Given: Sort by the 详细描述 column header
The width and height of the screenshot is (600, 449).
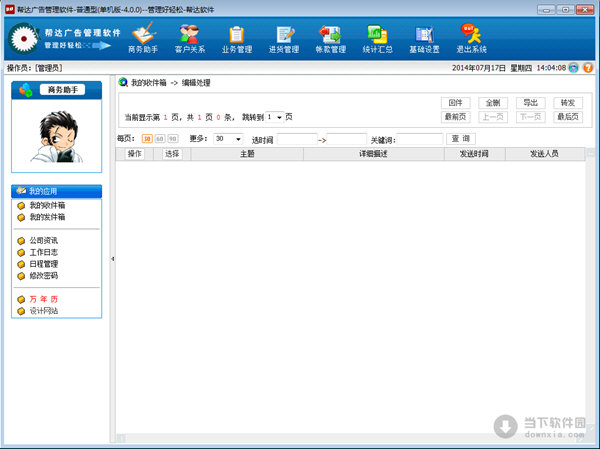Looking at the screenshot, I should point(373,154).
